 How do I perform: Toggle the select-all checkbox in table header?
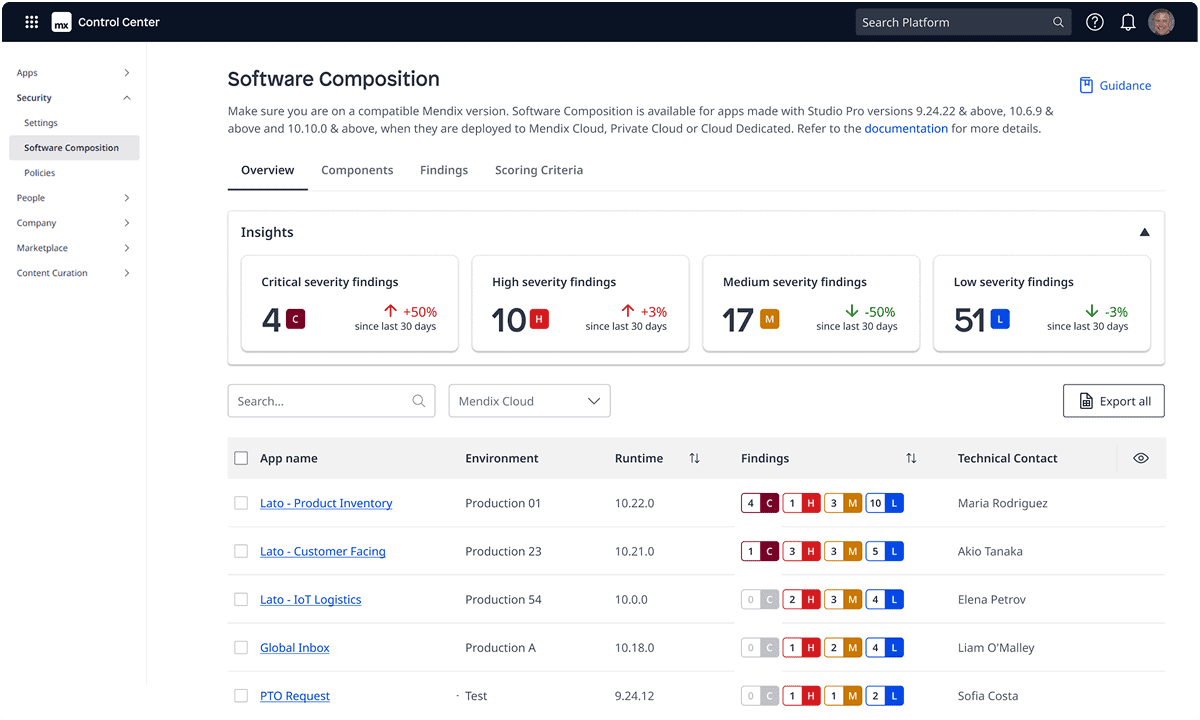[241, 458]
